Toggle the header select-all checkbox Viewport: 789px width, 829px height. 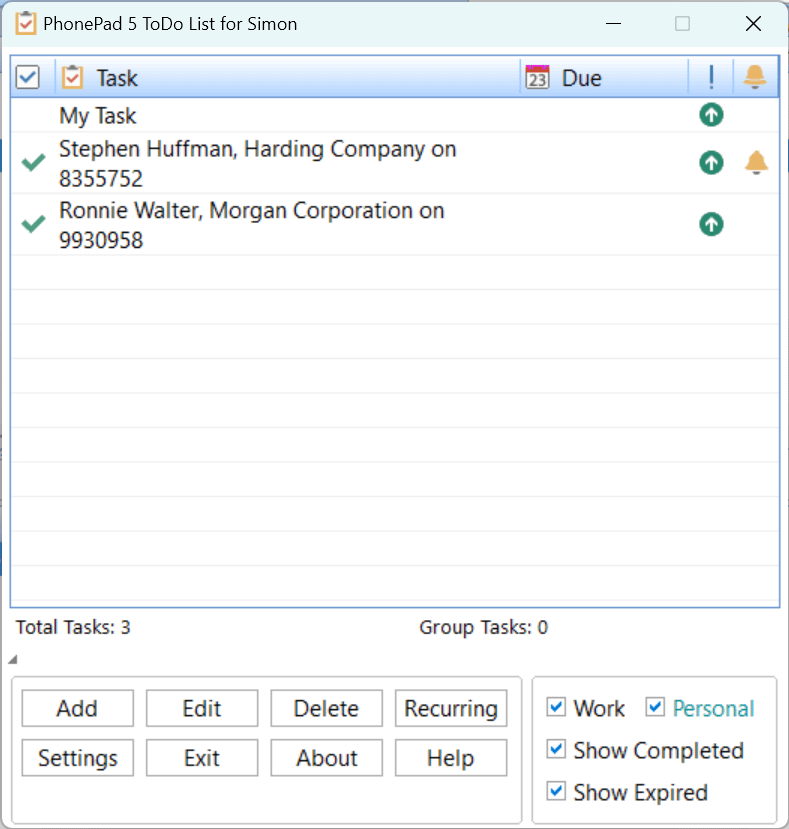[27, 77]
